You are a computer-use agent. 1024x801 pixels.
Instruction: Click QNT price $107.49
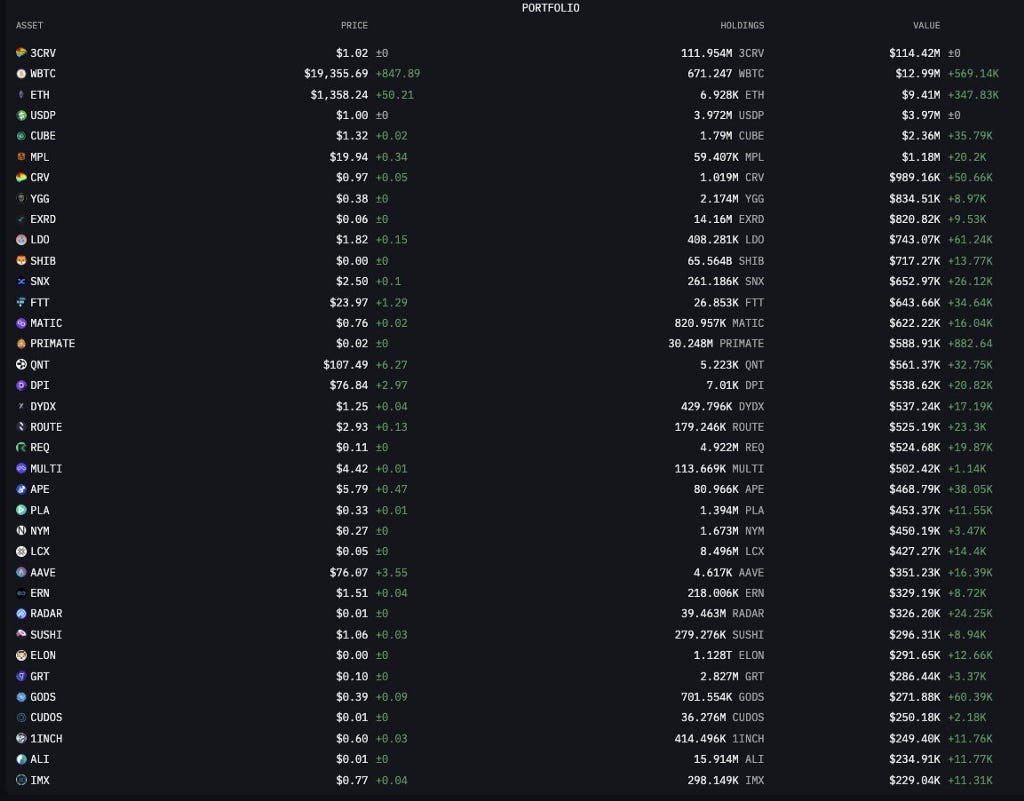[345, 364]
